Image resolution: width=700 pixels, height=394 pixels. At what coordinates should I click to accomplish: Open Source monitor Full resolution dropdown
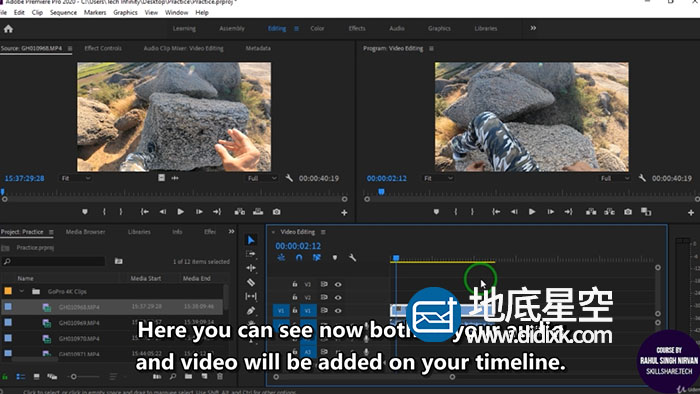[x=262, y=178]
